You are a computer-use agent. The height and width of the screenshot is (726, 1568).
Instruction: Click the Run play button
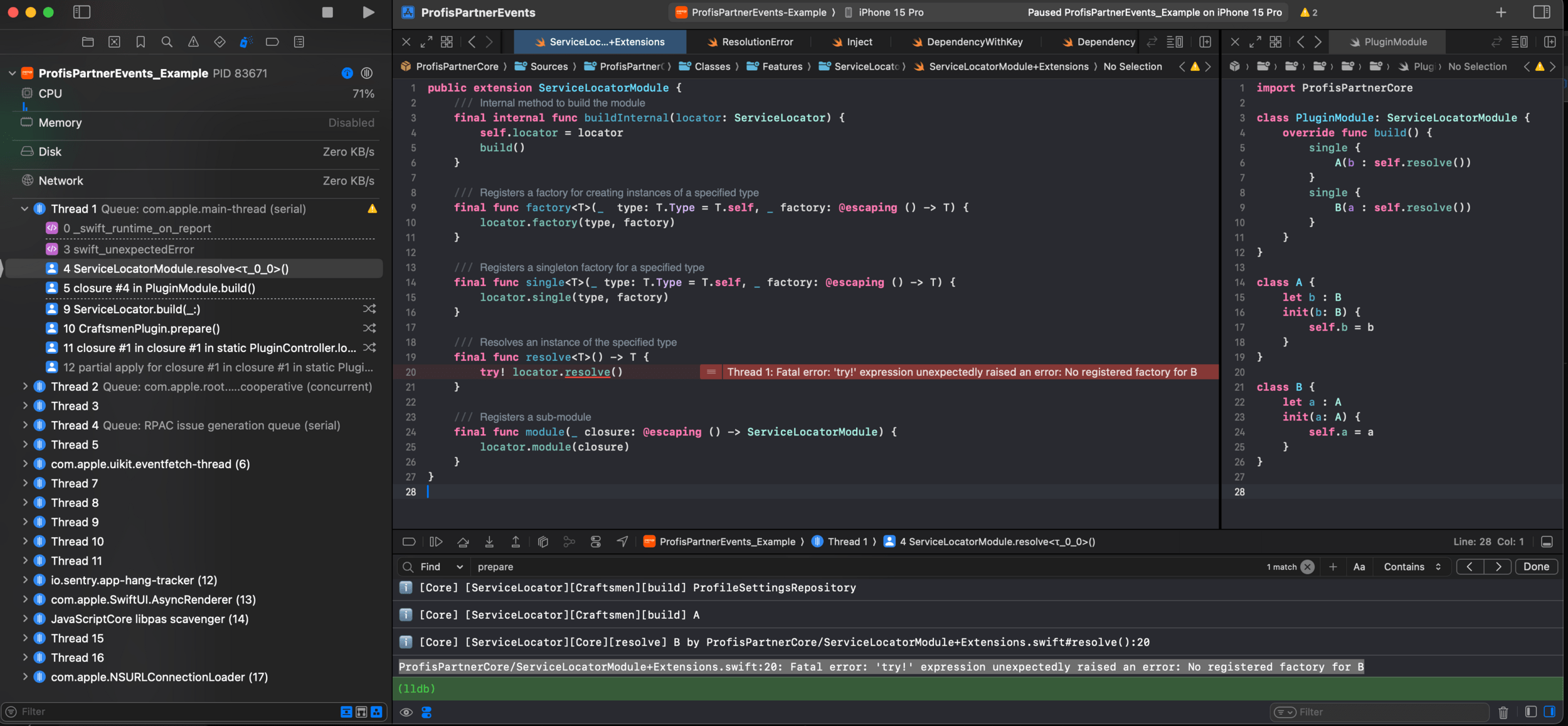368,13
